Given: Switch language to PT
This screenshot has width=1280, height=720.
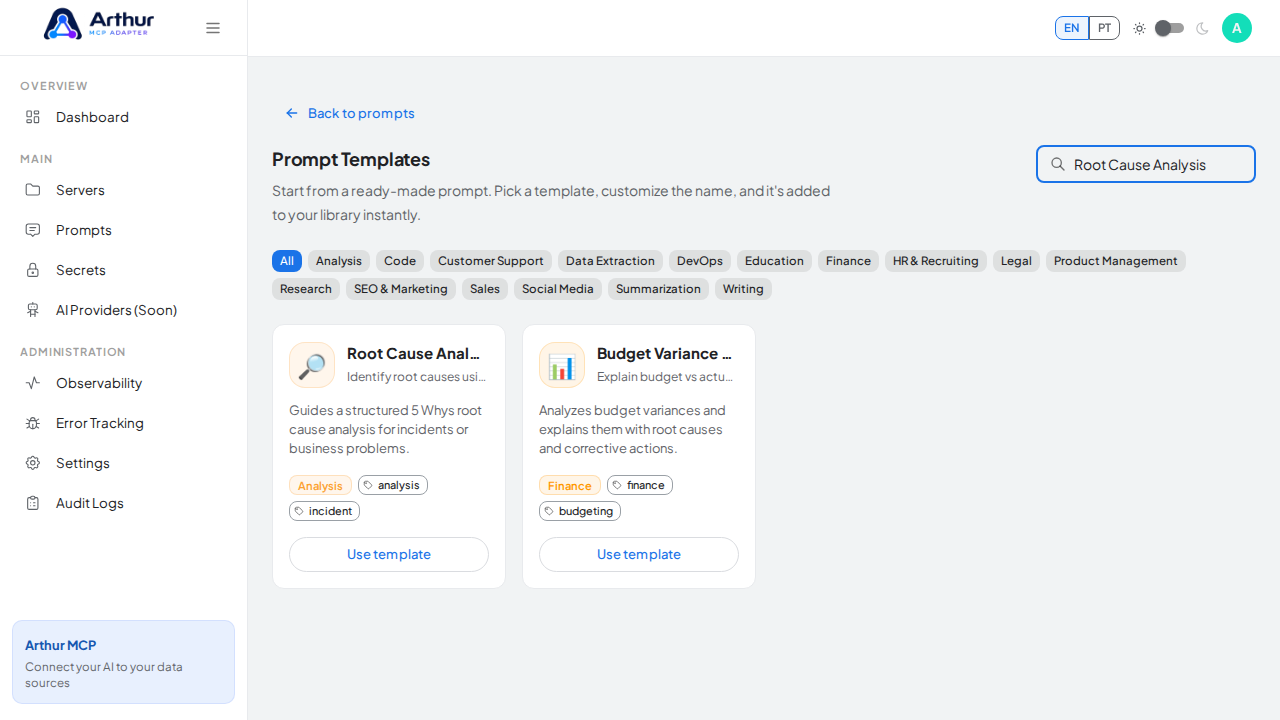Looking at the screenshot, I should coord(1104,28).
